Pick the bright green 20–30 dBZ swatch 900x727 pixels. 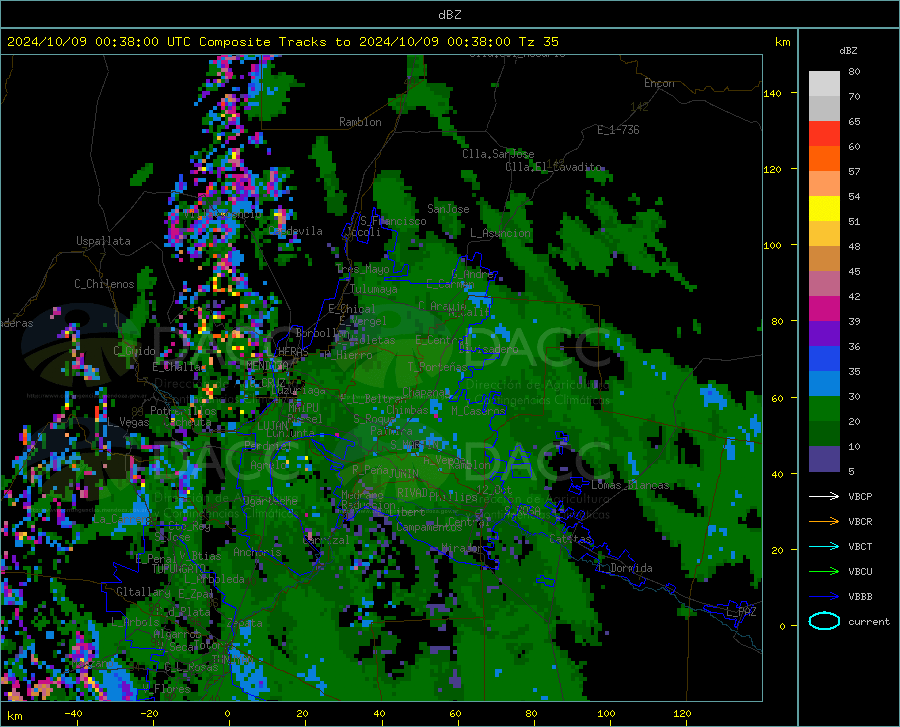[x=824, y=409]
